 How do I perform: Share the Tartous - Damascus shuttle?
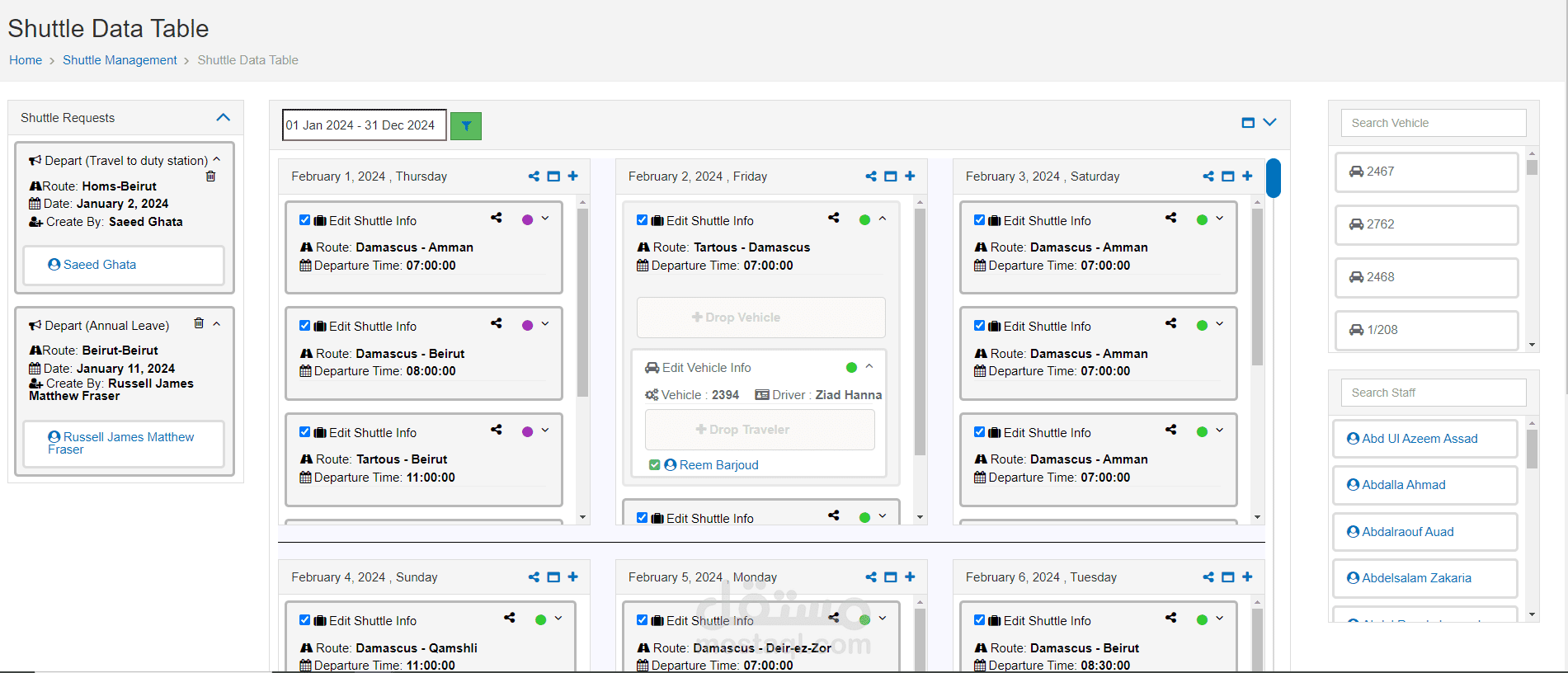tap(834, 218)
